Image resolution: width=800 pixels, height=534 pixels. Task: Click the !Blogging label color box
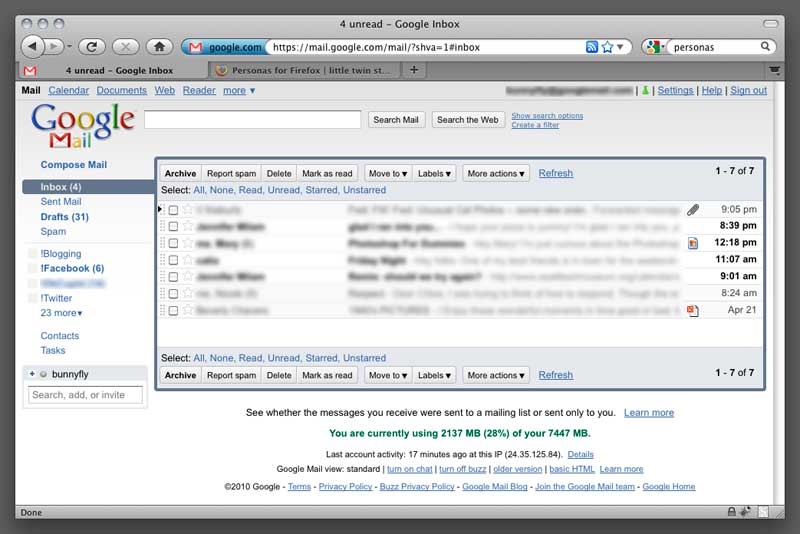pyautogui.click(x=33, y=253)
